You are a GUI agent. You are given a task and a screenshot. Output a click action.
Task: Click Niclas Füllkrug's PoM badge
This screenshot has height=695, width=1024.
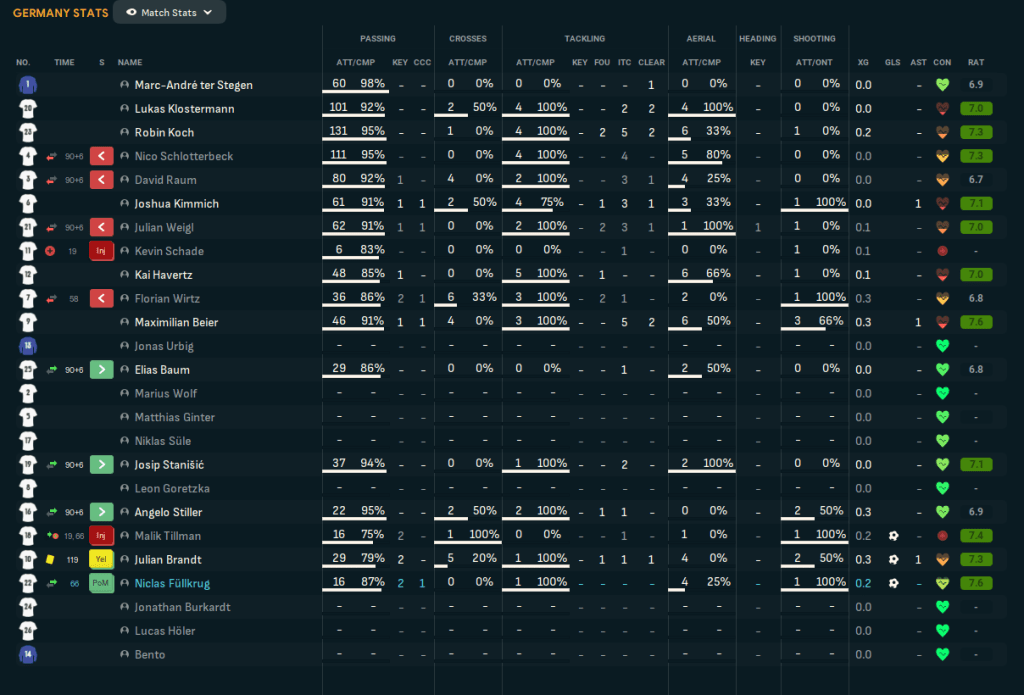tap(101, 583)
